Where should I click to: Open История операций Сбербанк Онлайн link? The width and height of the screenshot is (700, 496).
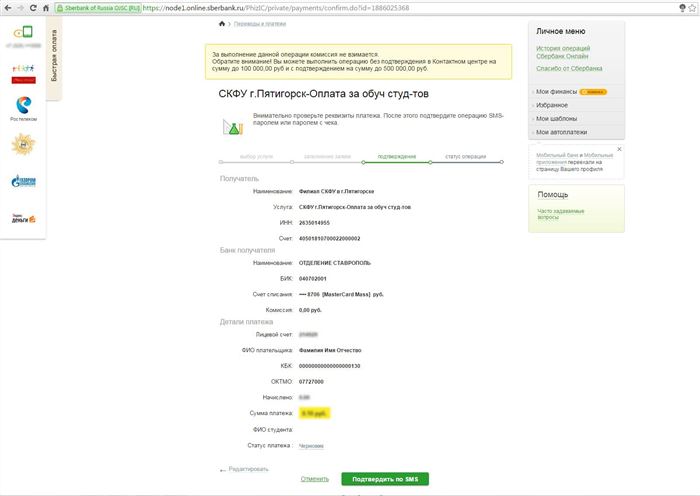[563, 52]
